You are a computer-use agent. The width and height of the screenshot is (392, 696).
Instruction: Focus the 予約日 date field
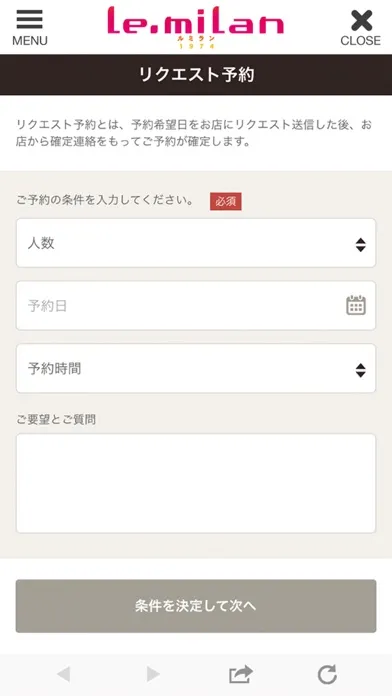click(196, 305)
